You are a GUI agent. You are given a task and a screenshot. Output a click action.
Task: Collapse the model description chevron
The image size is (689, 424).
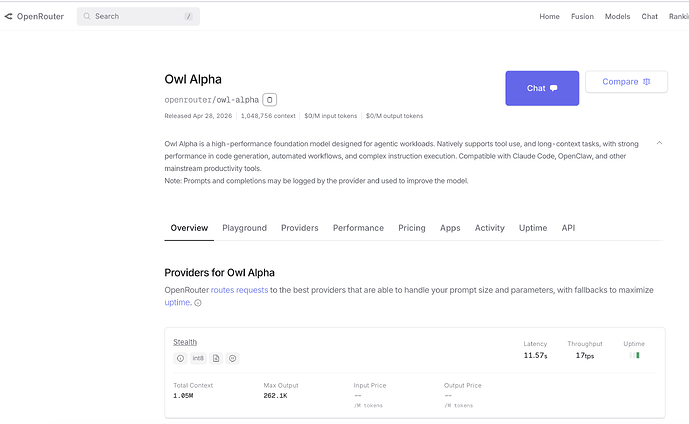coord(659,143)
